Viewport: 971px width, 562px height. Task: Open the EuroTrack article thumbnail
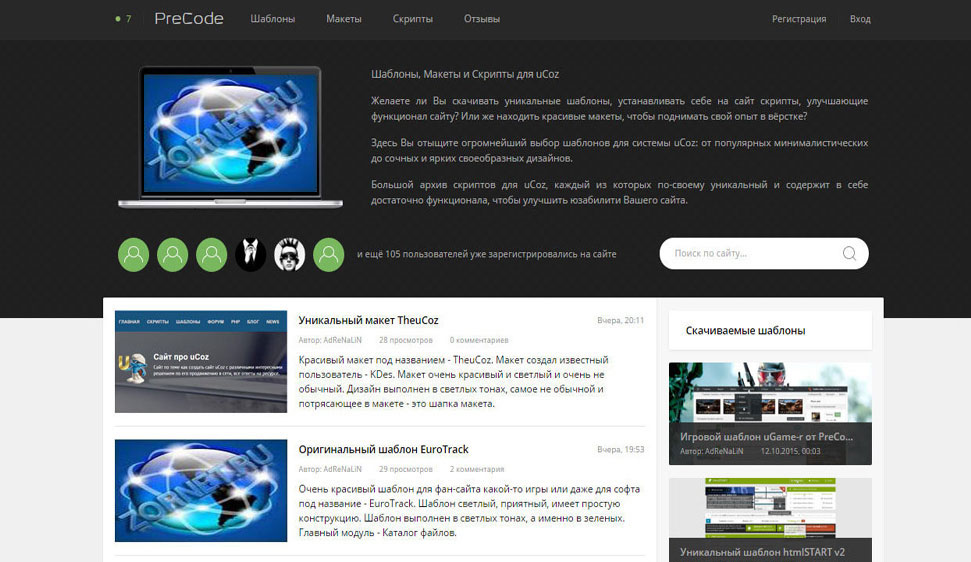(x=201, y=491)
